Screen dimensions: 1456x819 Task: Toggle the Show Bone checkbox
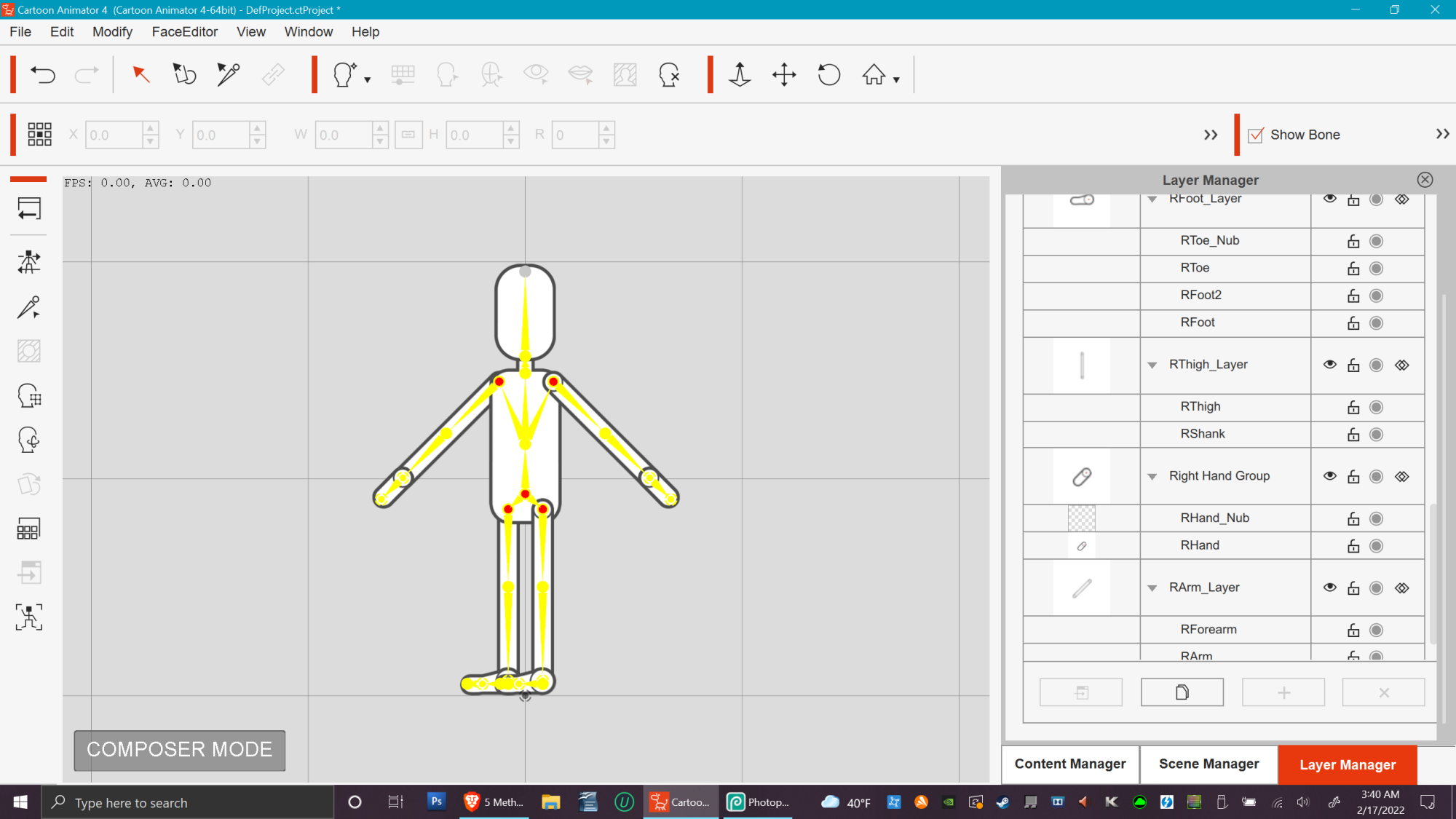[1255, 135]
